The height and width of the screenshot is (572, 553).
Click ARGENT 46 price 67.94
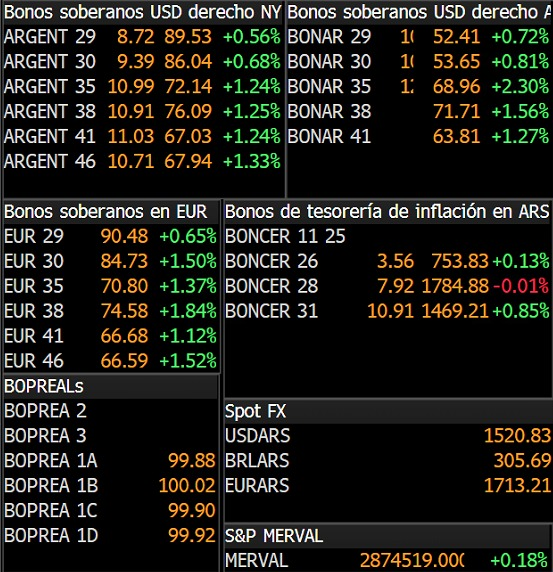pos(188,161)
